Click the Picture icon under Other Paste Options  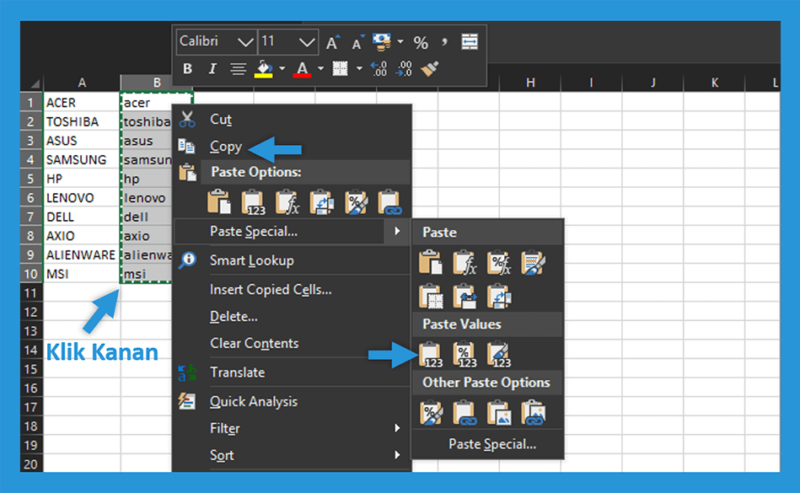coord(499,413)
